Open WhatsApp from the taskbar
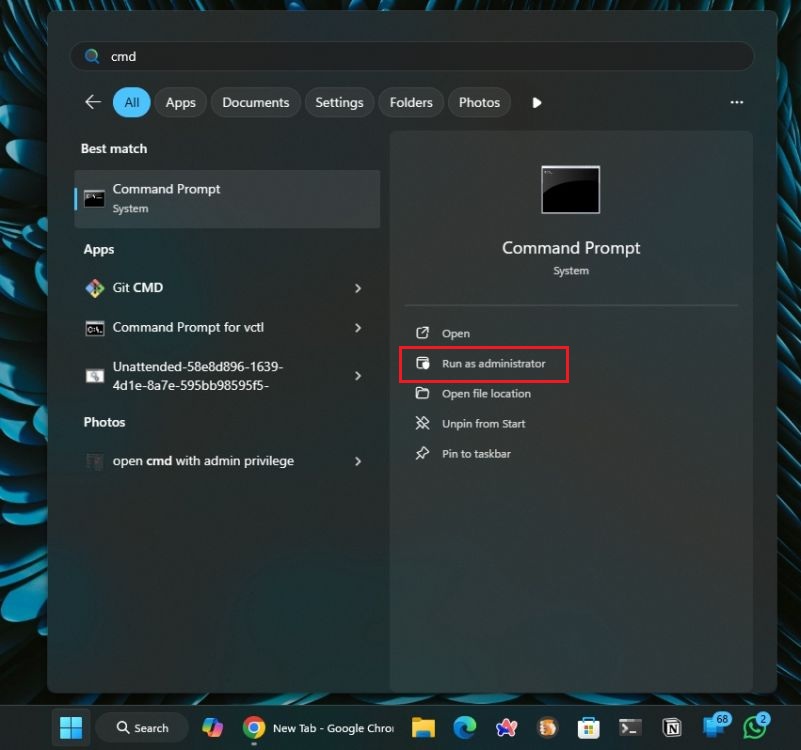The image size is (801, 750). point(756,726)
